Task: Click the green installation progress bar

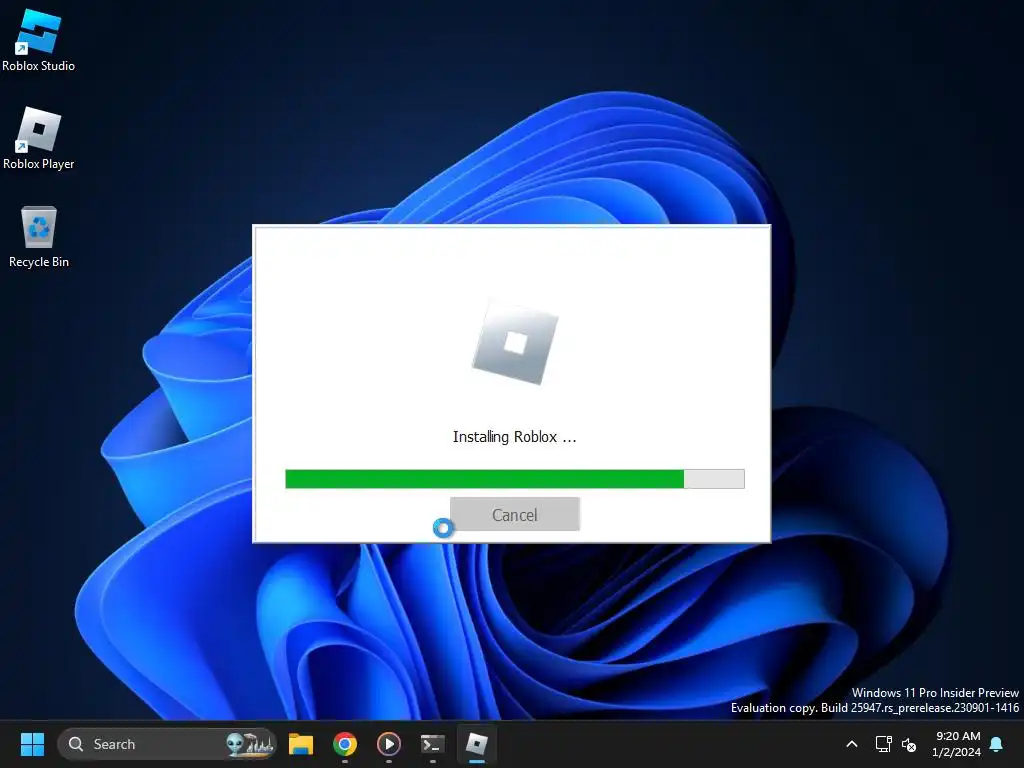Action: tap(515, 479)
